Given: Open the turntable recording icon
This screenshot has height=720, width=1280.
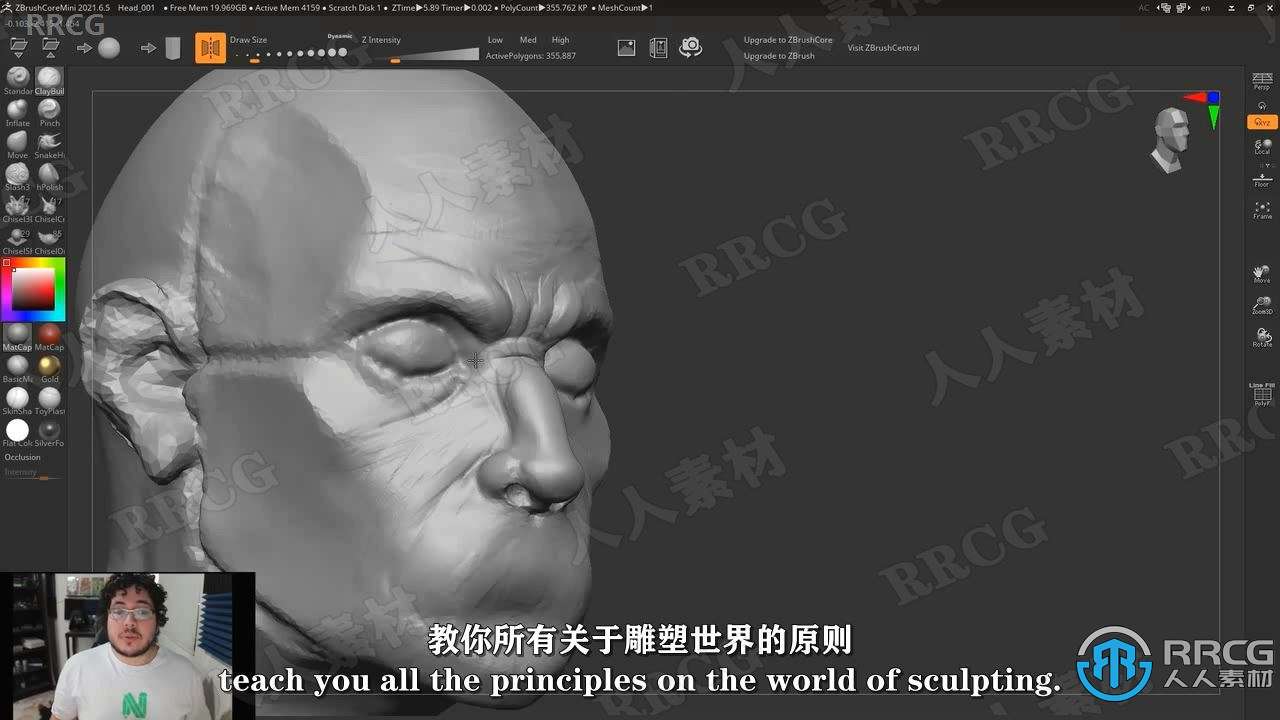Looking at the screenshot, I should tap(658, 47).
